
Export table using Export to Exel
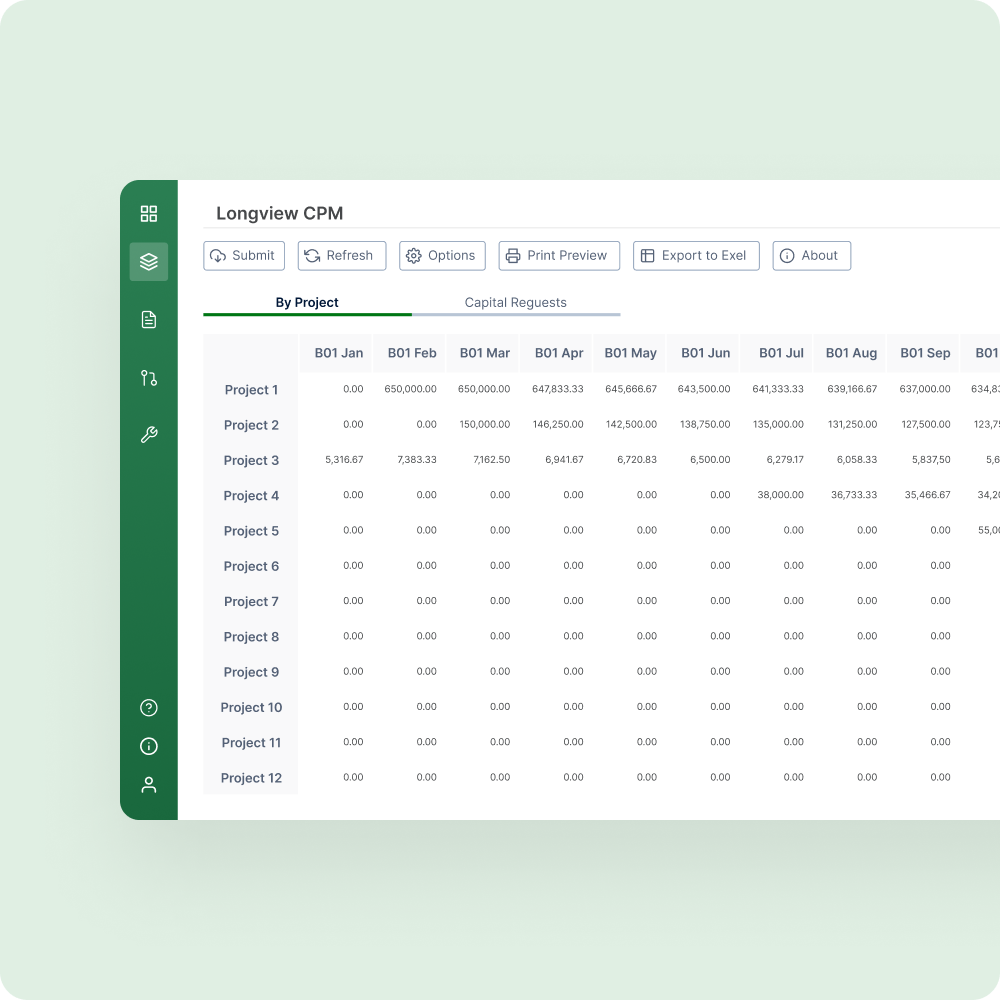click(696, 256)
